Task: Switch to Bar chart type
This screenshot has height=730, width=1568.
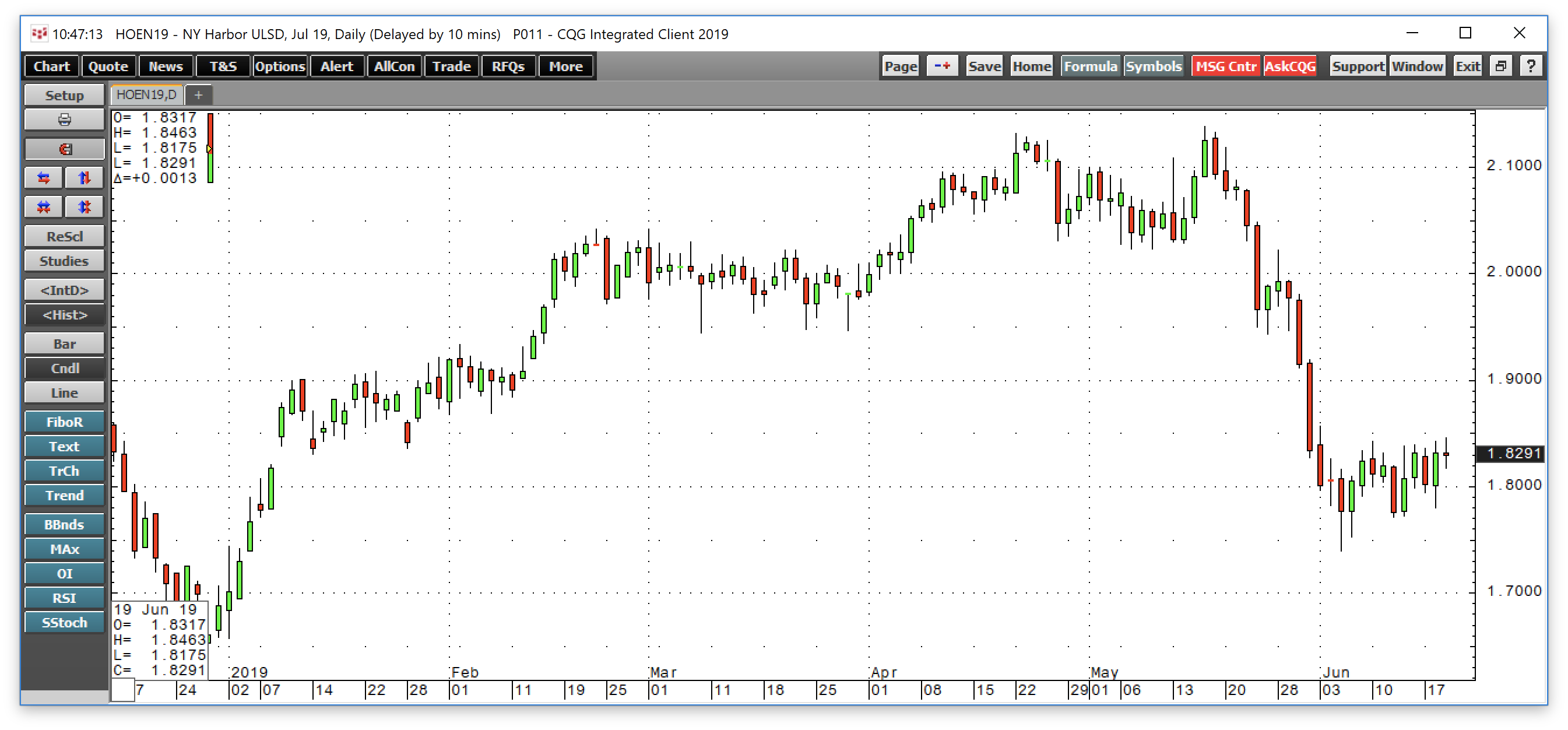Action: point(64,344)
